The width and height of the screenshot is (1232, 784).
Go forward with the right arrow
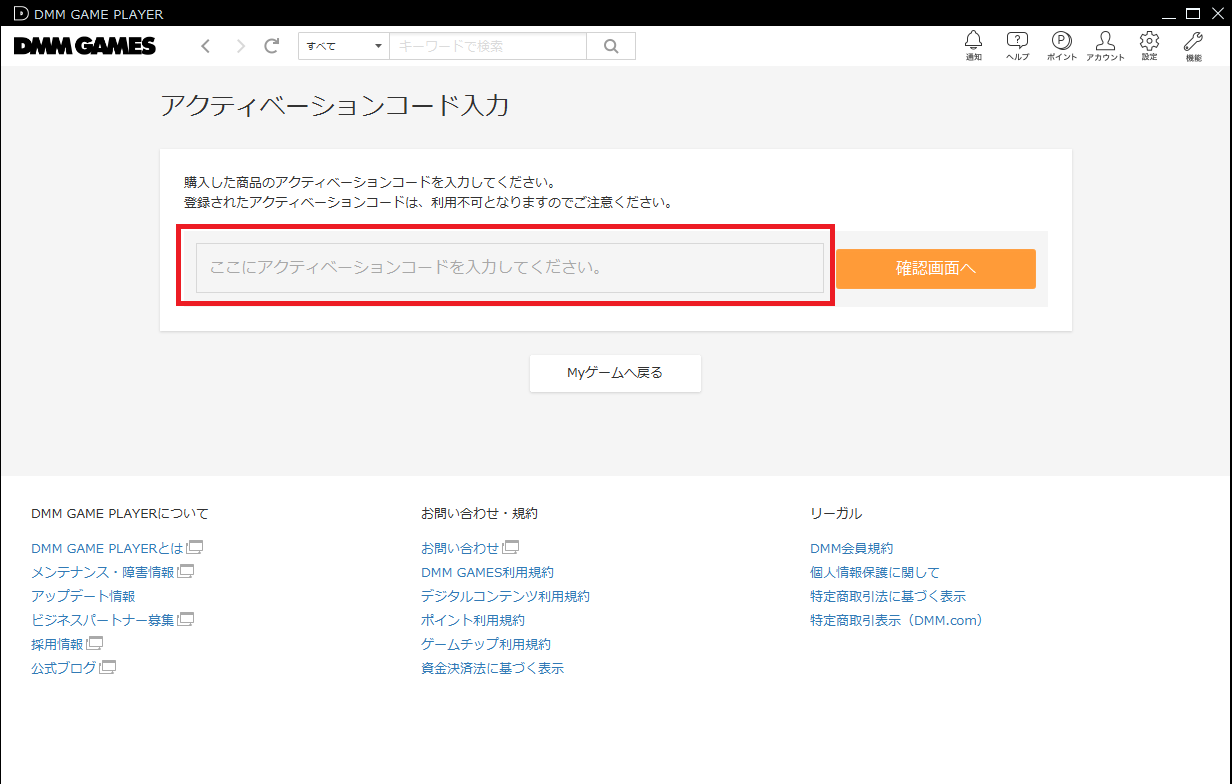click(239, 46)
